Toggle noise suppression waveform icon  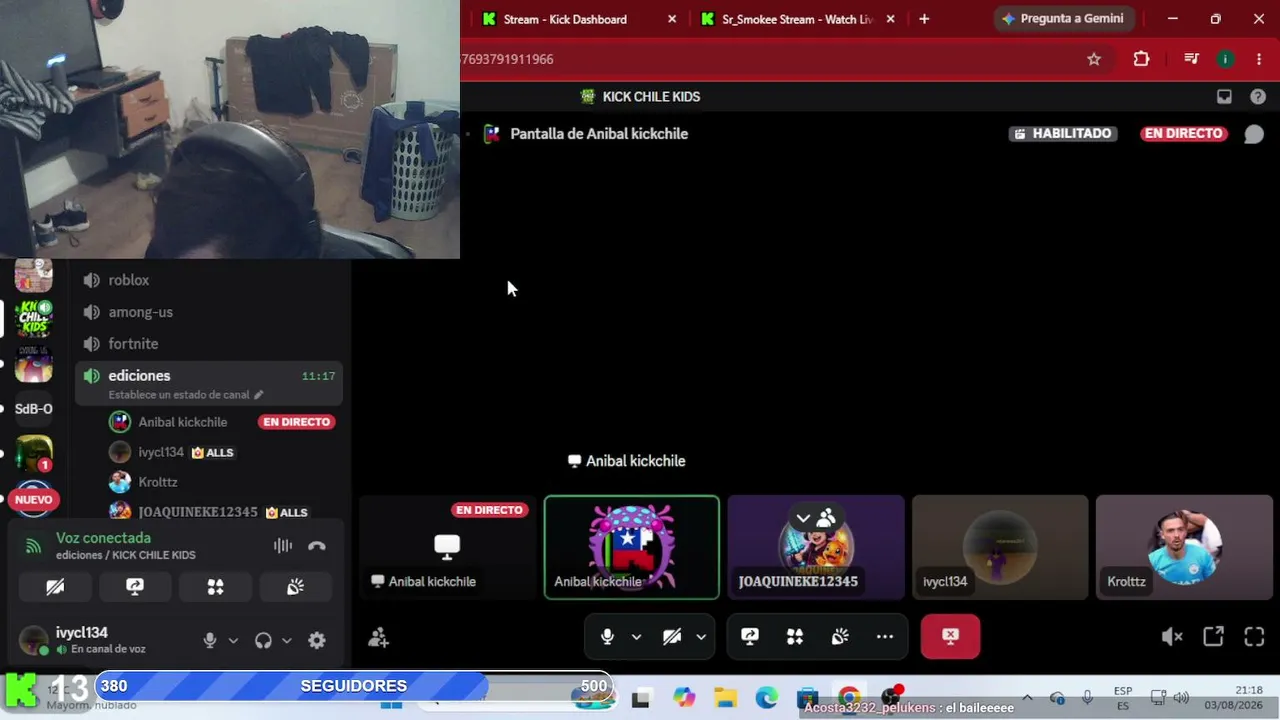click(283, 545)
